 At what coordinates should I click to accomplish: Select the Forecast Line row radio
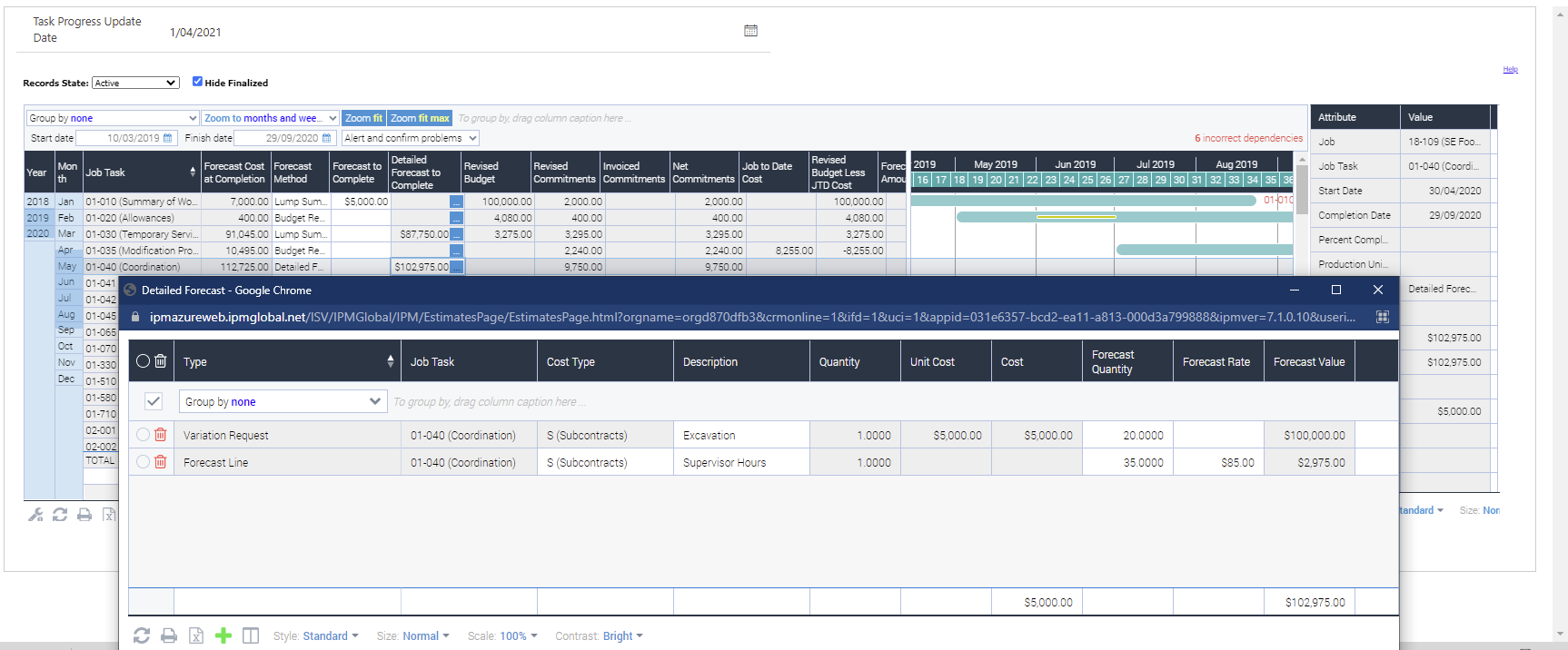click(143, 462)
